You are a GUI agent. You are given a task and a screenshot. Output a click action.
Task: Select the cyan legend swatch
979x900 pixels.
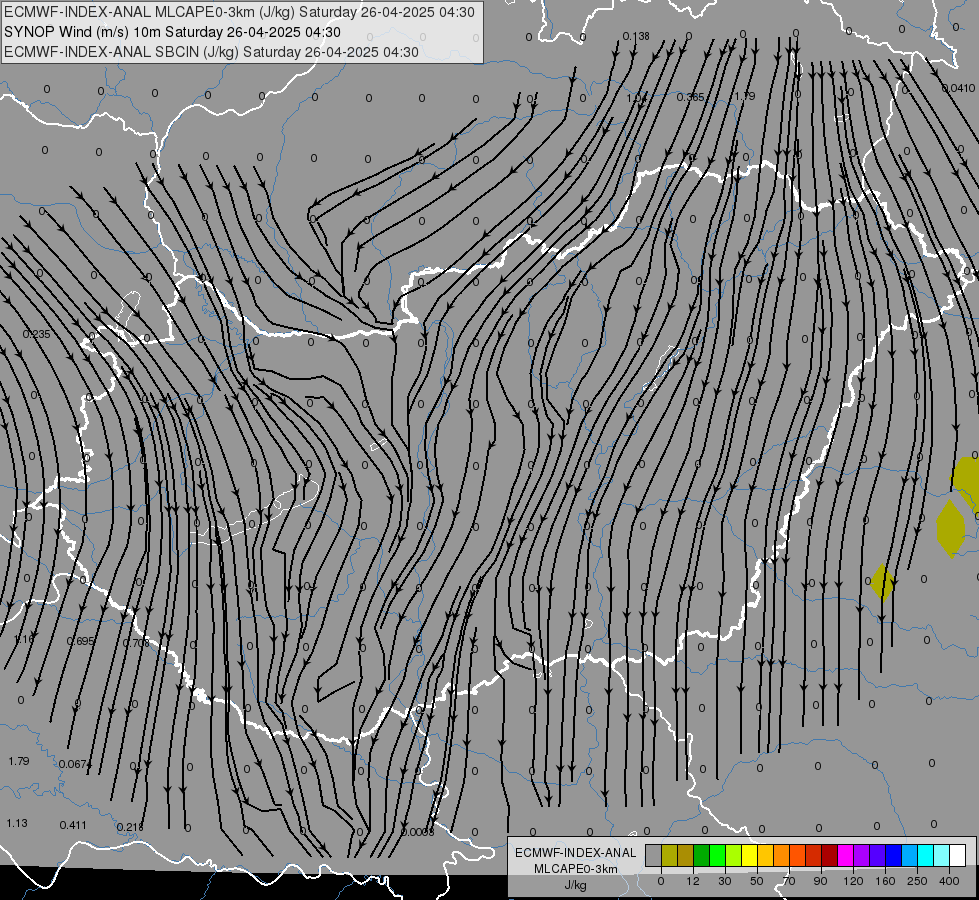point(925,855)
